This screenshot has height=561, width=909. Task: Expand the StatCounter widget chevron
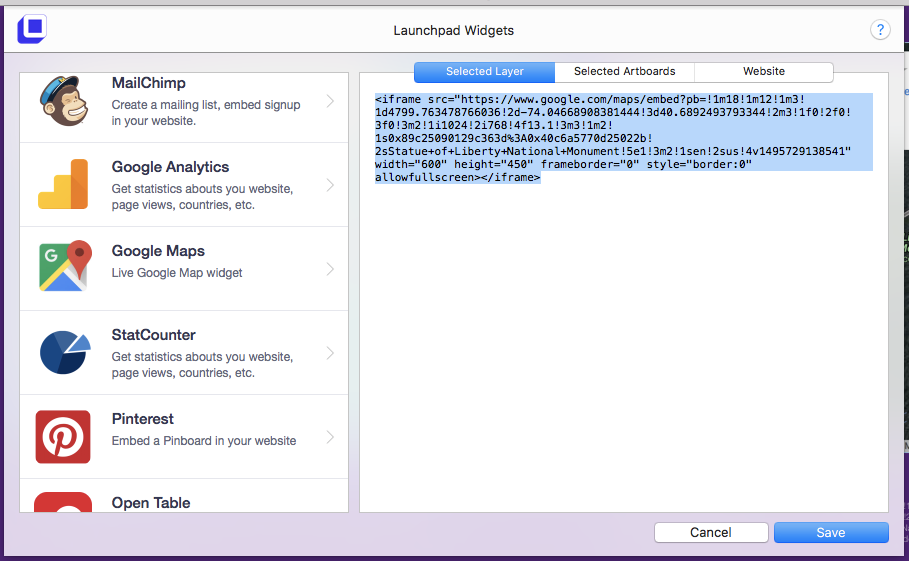330,354
